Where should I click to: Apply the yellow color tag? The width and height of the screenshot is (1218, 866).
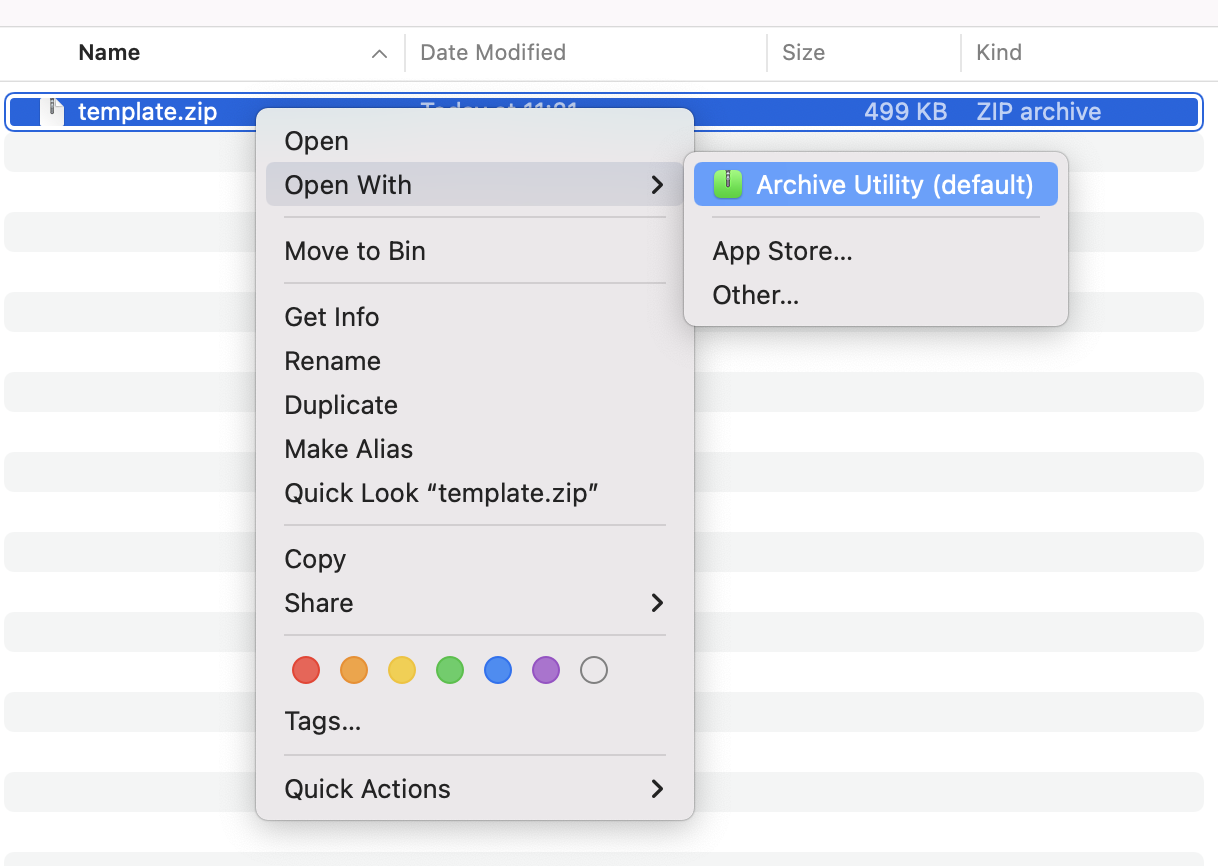[x=402, y=670]
